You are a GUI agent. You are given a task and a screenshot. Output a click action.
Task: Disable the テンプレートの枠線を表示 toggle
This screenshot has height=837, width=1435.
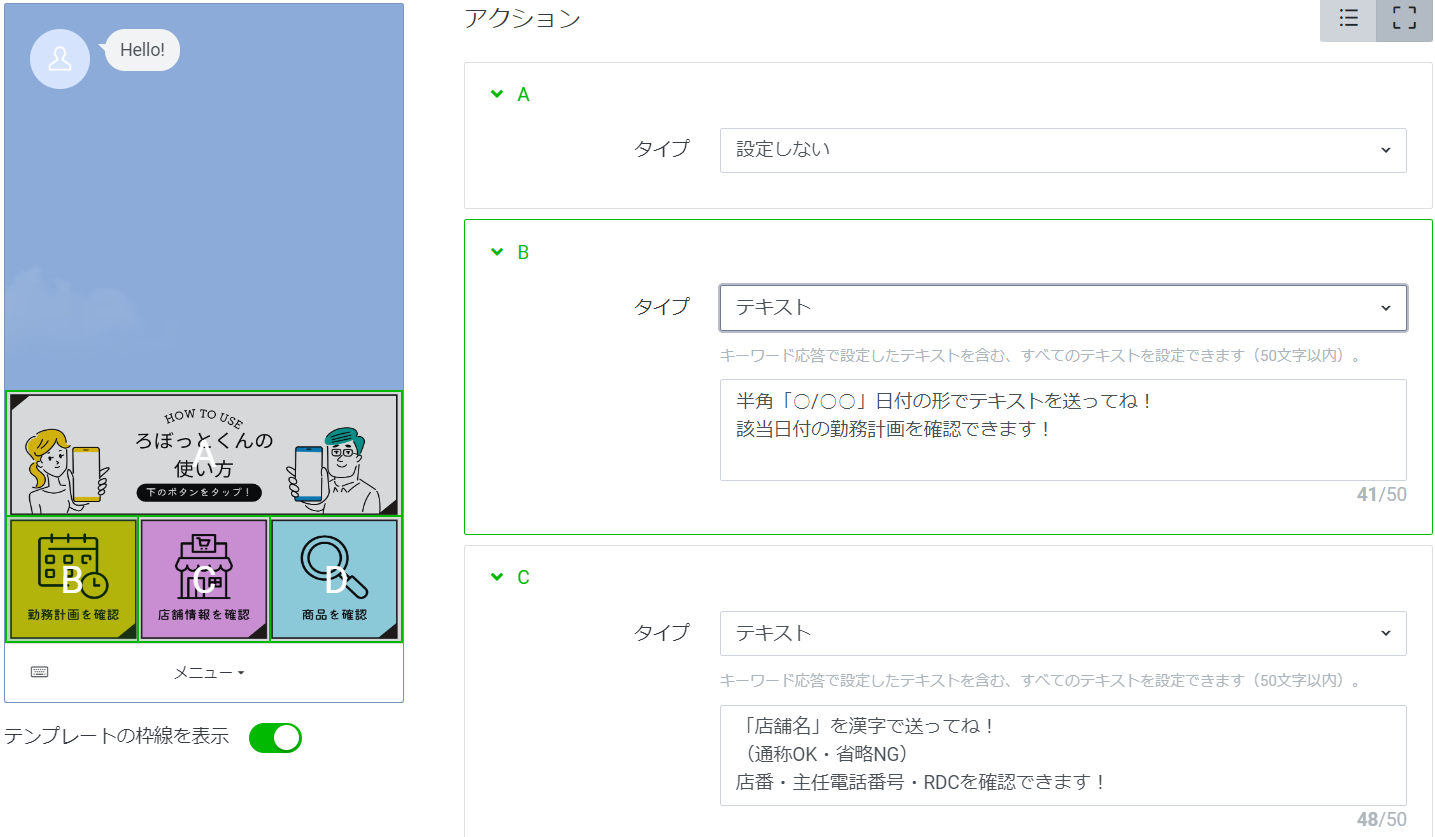coord(275,737)
